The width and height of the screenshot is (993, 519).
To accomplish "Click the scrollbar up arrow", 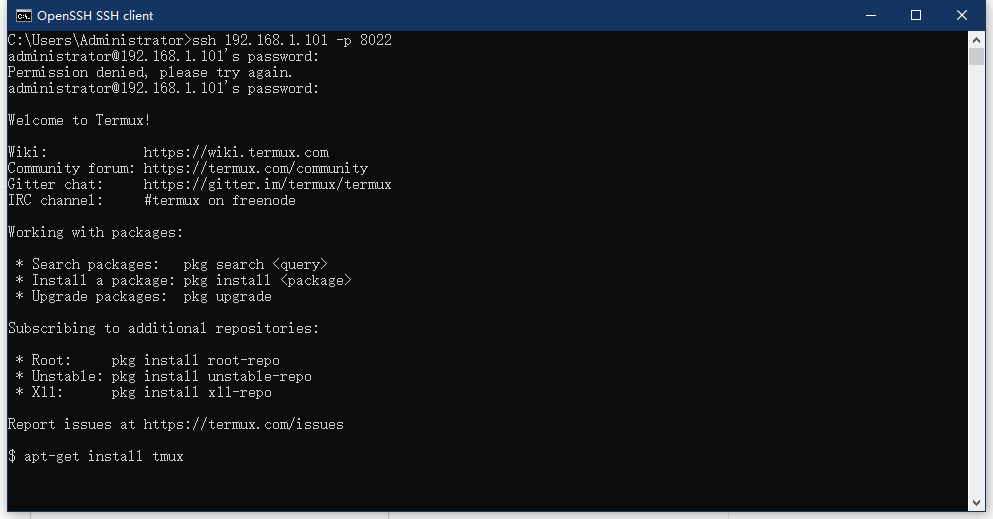I will coord(977,39).
